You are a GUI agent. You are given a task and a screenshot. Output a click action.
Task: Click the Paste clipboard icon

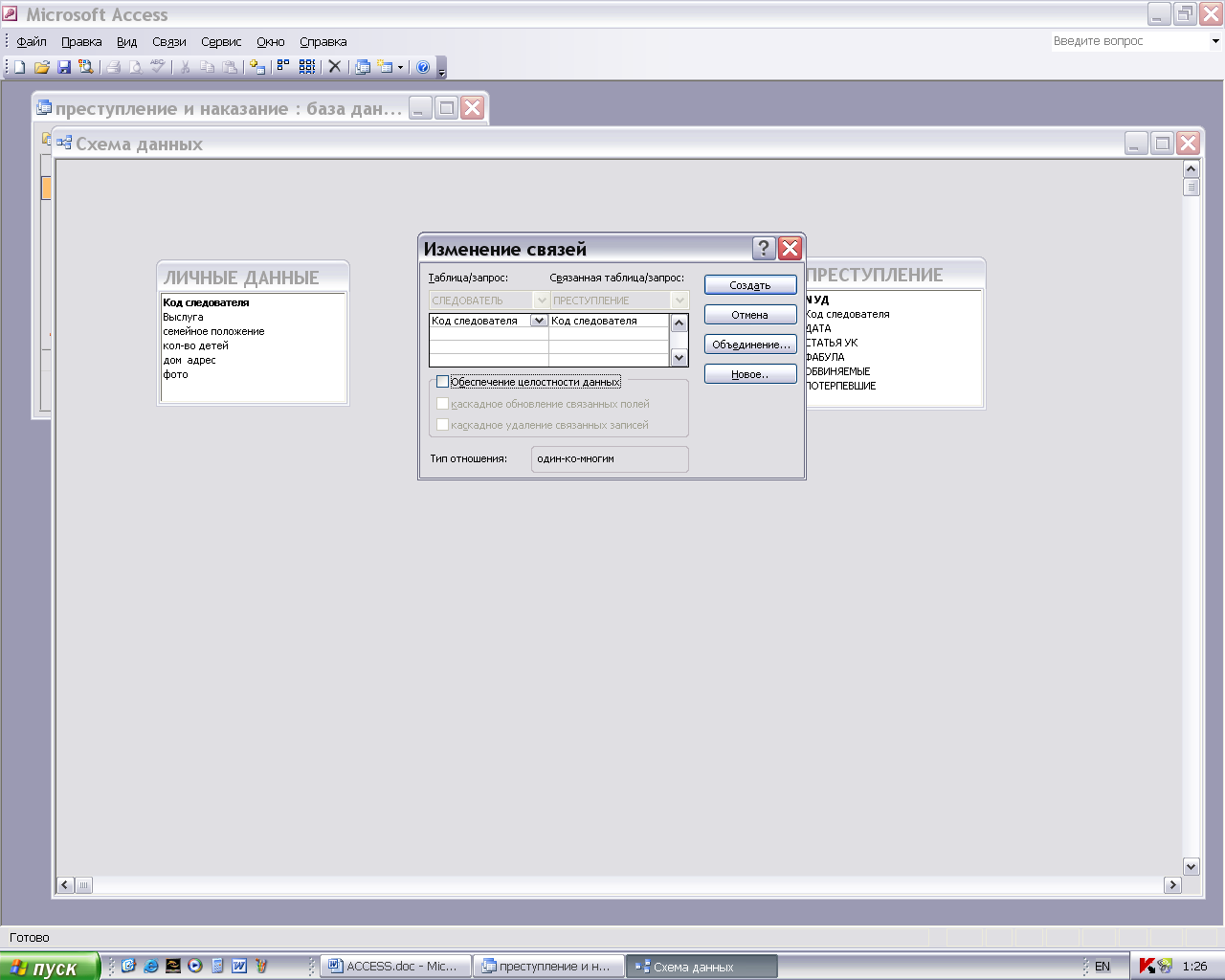230,67
